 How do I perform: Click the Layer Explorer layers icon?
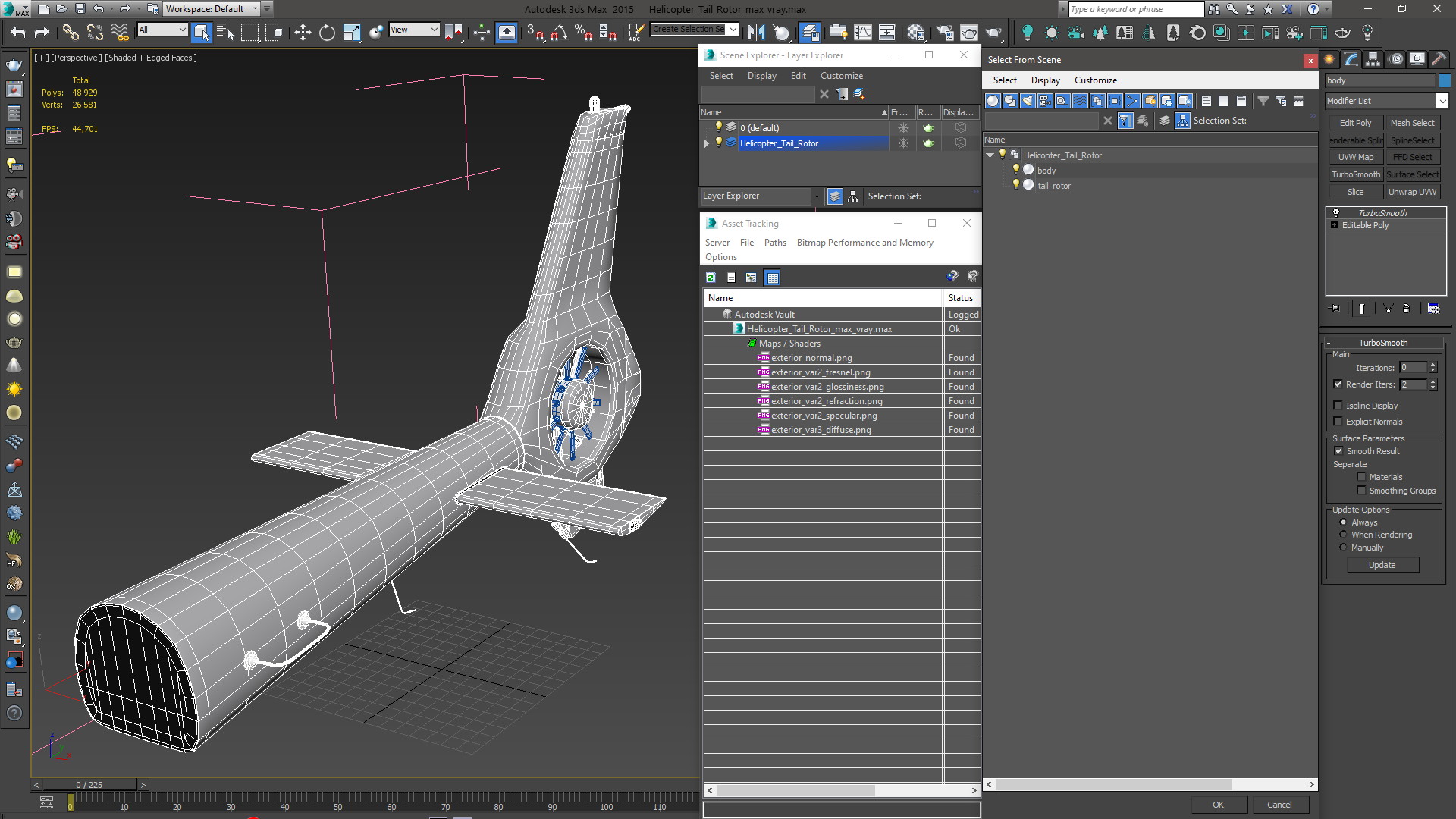(x=835, y=196)
